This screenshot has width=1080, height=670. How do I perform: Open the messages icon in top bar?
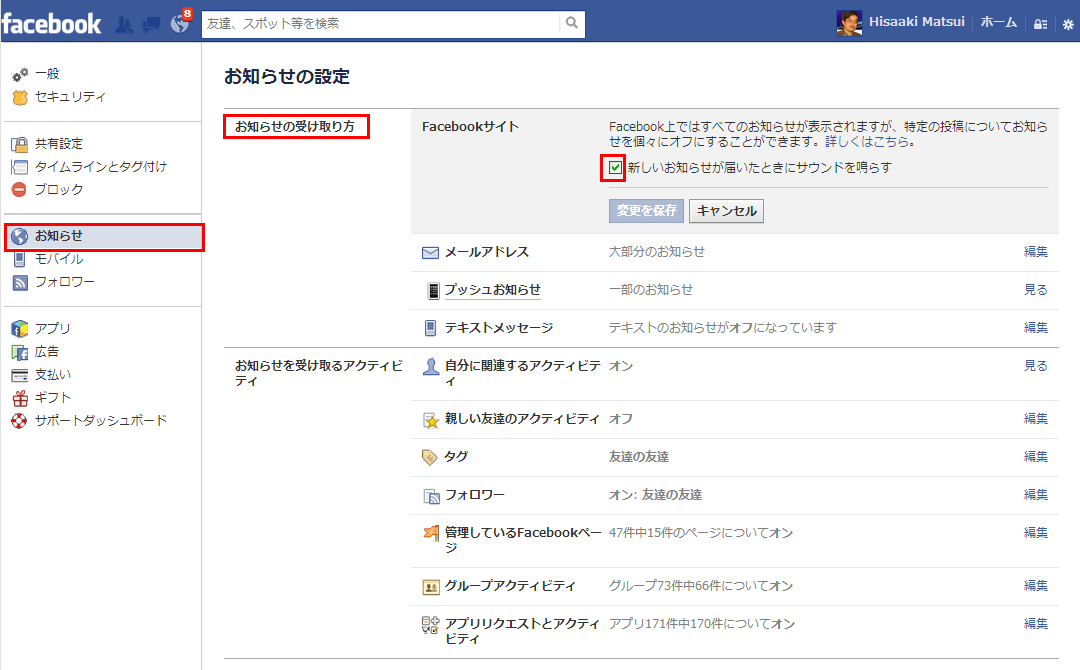(x=151, y=25)
